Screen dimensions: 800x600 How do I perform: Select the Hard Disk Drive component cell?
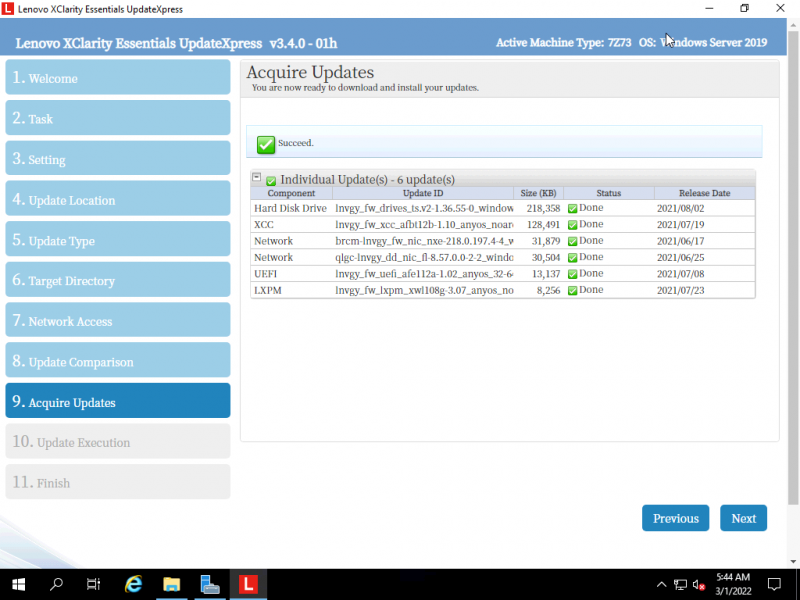point(290,208)
